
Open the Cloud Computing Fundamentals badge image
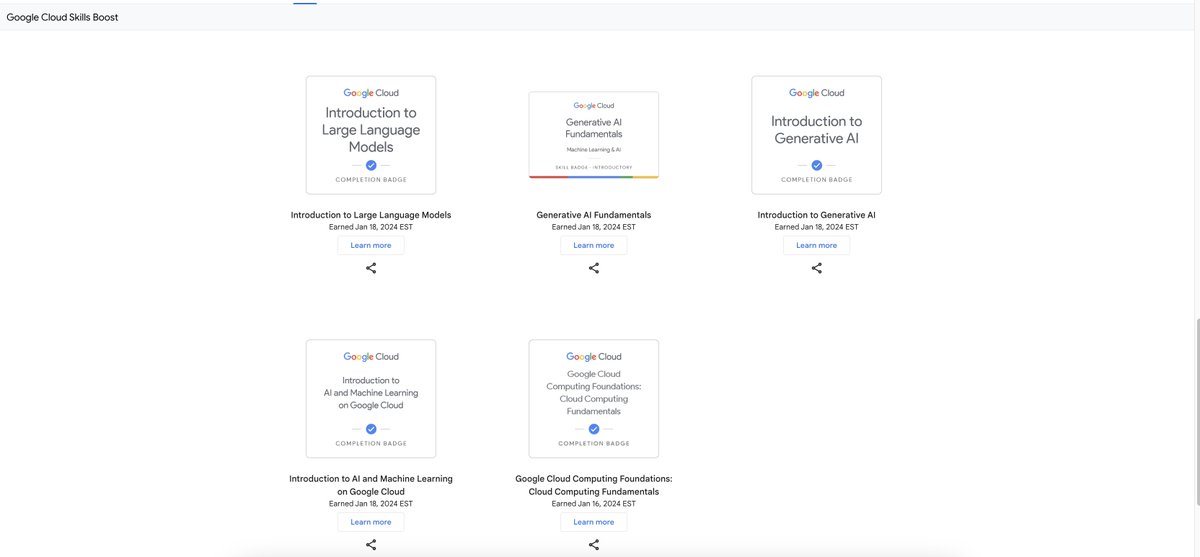[x=594, y=399]
